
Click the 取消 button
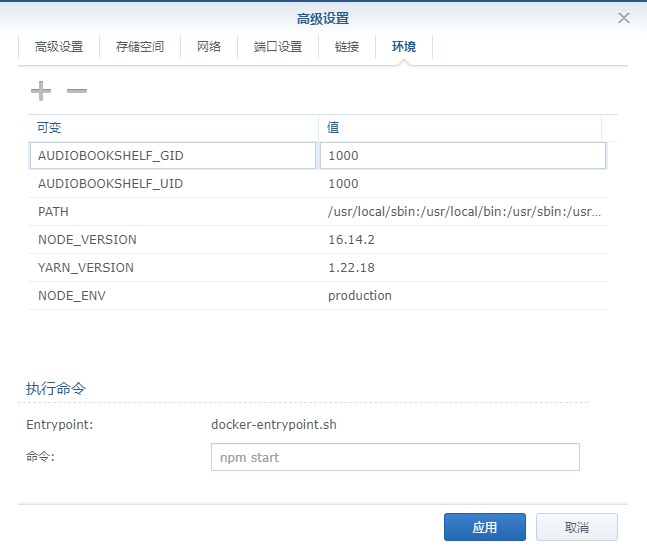576,527
